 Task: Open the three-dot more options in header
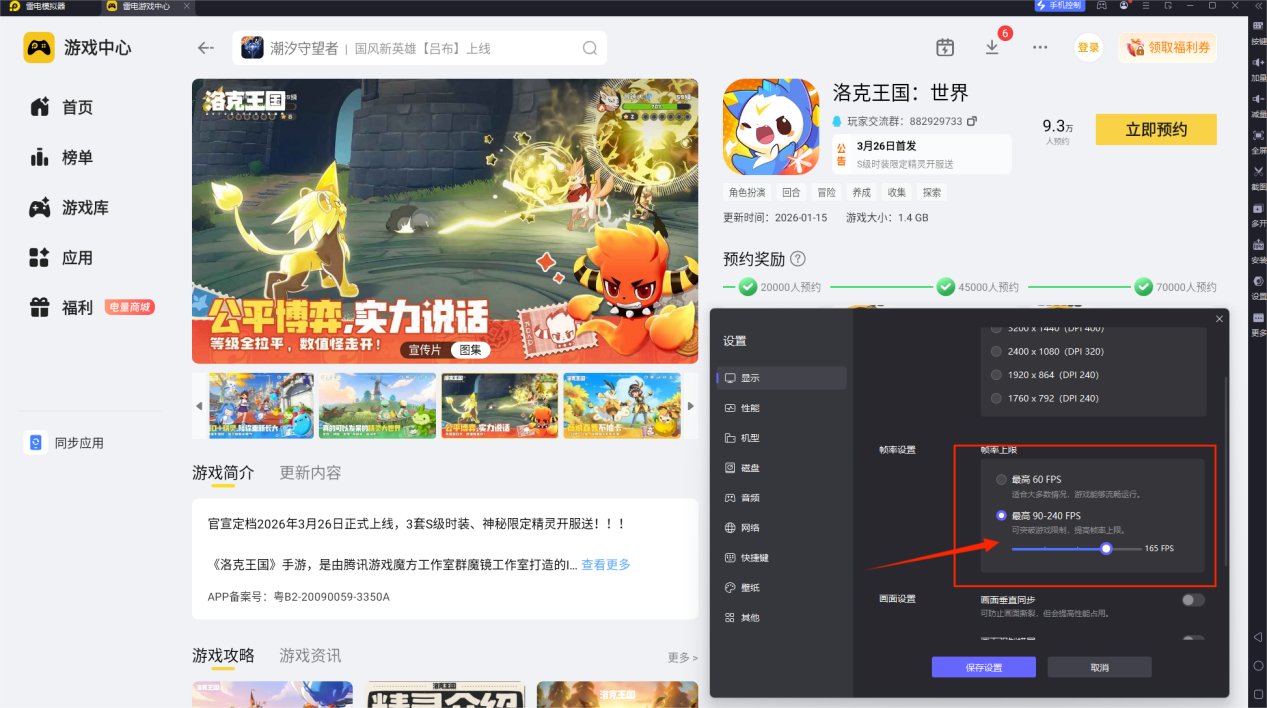tap(1040, 47)
